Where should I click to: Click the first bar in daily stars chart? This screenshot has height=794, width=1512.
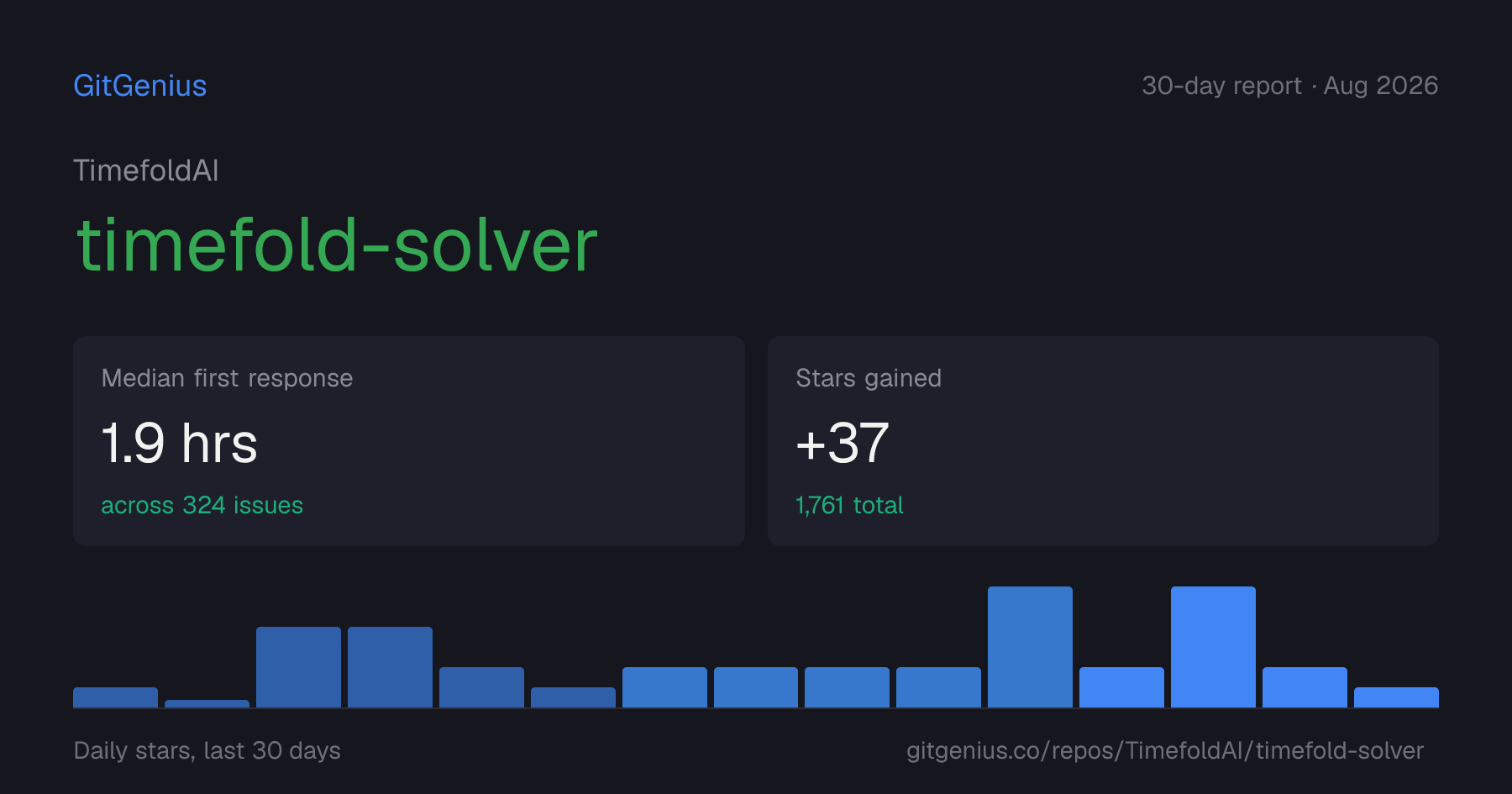[115, 697]
